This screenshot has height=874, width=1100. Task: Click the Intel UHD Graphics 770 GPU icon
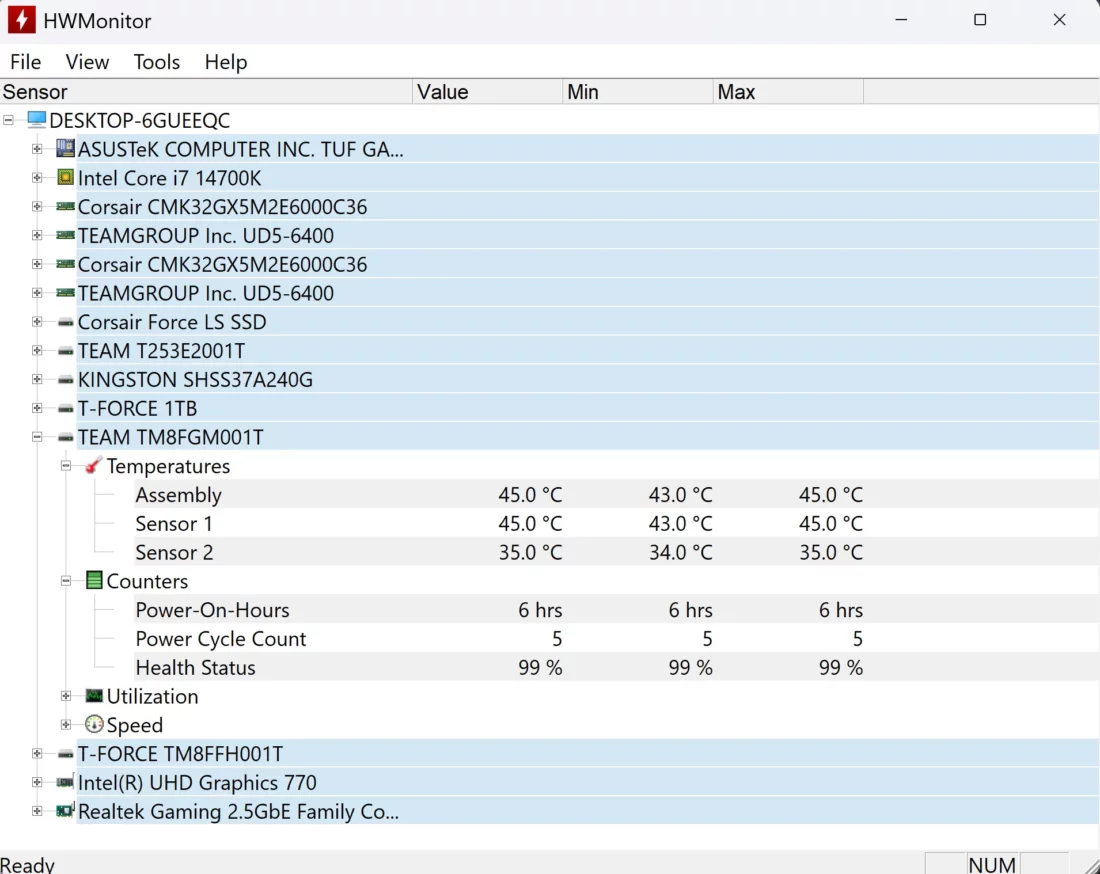65,781
